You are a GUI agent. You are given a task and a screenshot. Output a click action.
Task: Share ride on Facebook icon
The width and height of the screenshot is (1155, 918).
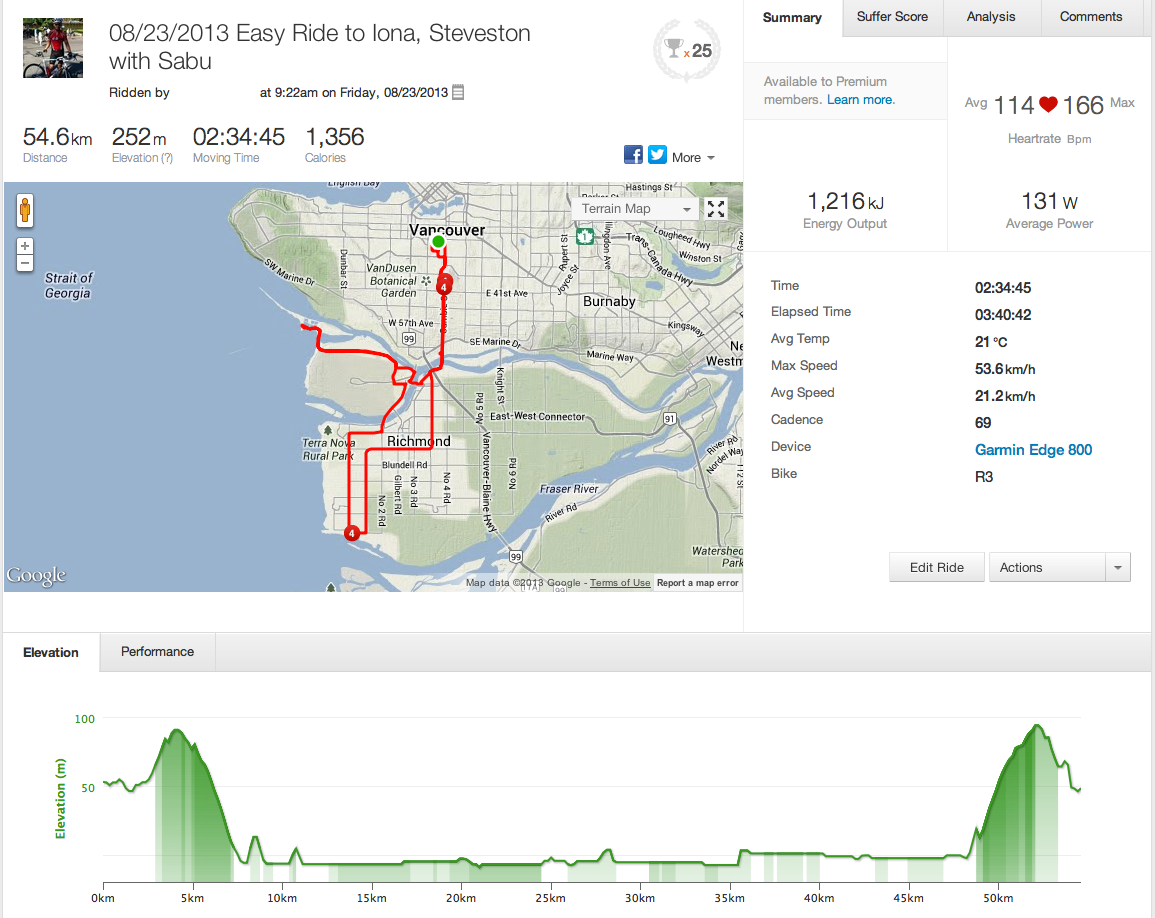633,155
